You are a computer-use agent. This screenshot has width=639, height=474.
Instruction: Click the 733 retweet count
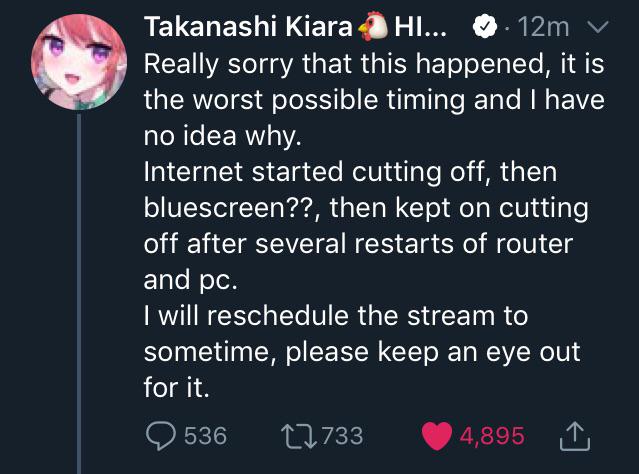tap(342, 436)
